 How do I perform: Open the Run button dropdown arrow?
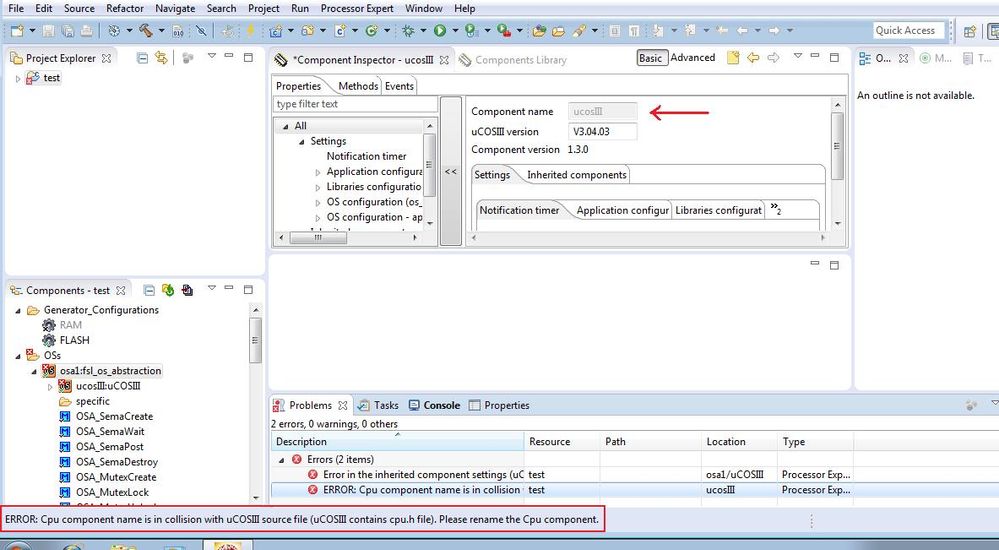click(455, 30)
